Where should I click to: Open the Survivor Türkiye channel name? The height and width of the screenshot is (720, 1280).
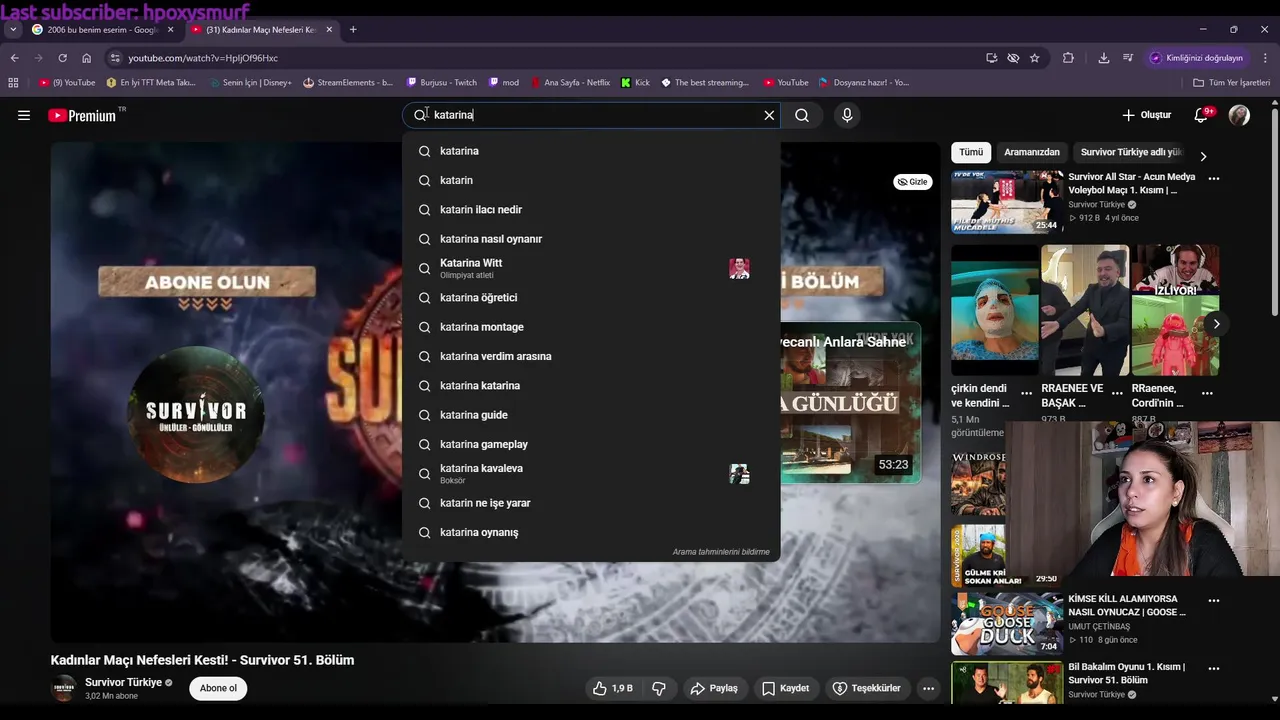(123, 682)
